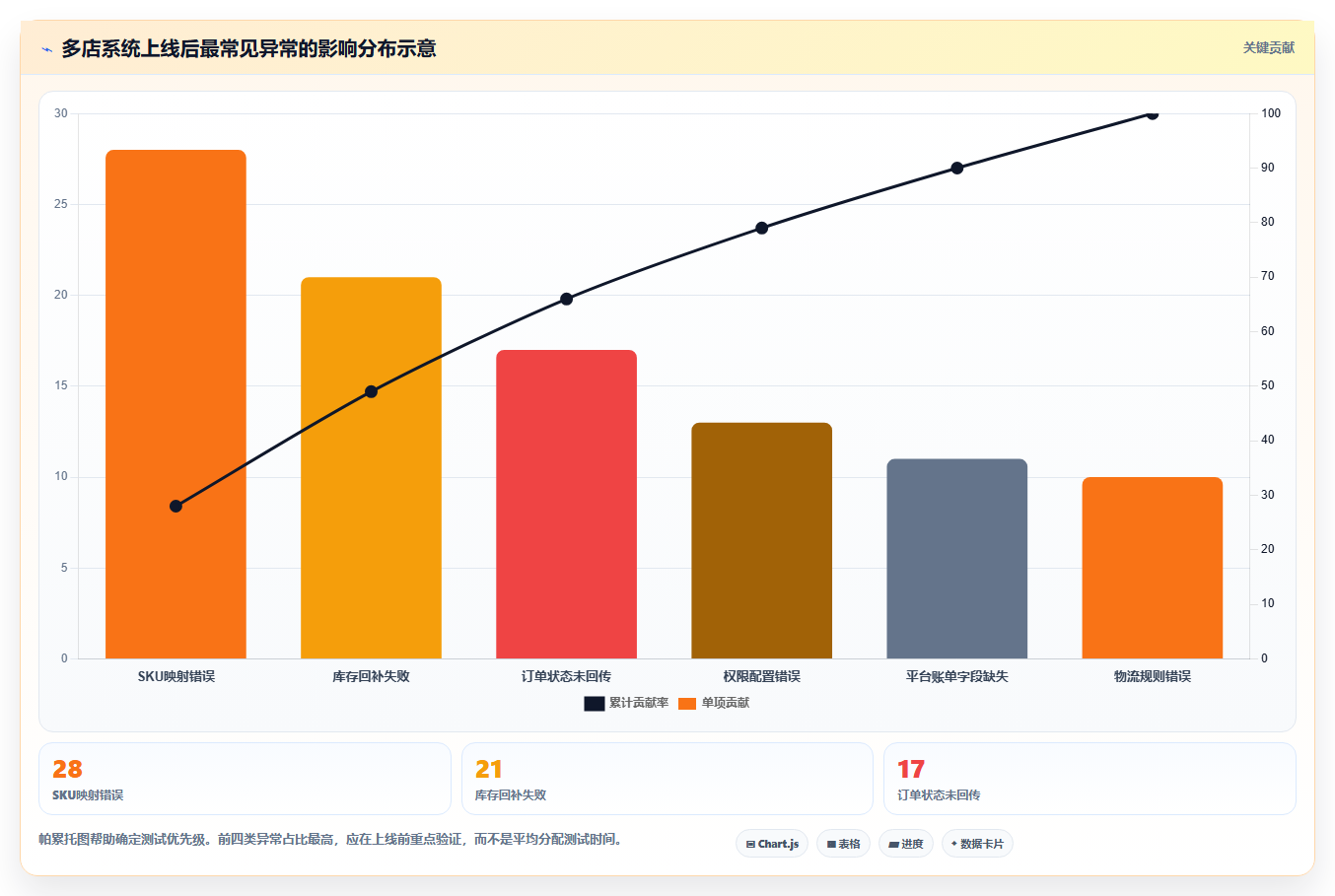Click the cumulative line point above 订单状态未回传
The width and height of the screenshot is (1335, 896).
click(566, 299)
